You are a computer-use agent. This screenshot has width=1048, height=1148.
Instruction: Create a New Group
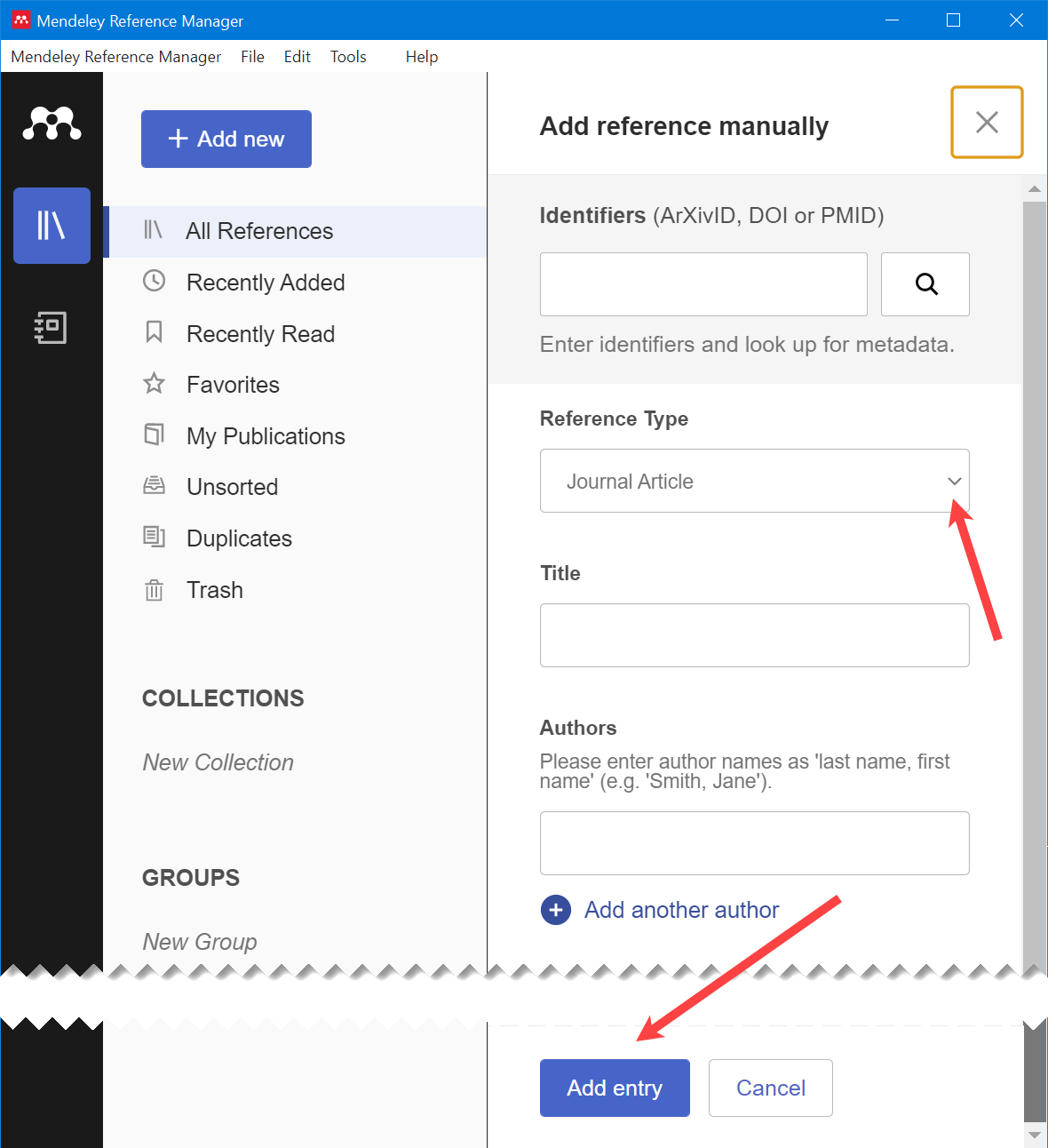(x=200, y=942)
